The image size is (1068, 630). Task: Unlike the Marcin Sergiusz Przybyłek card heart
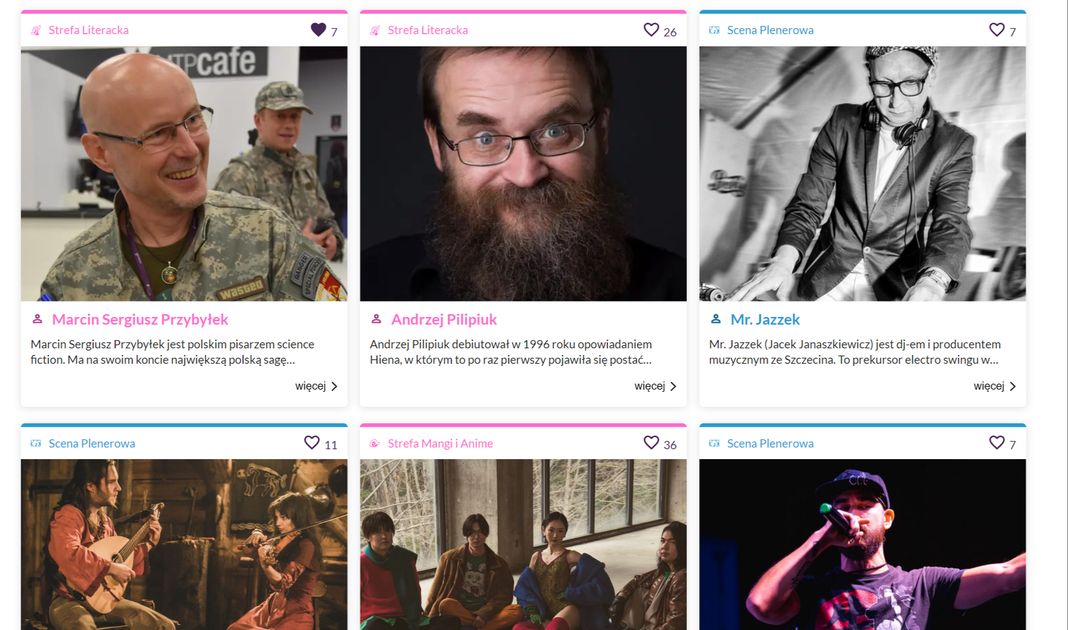point(318,29)
